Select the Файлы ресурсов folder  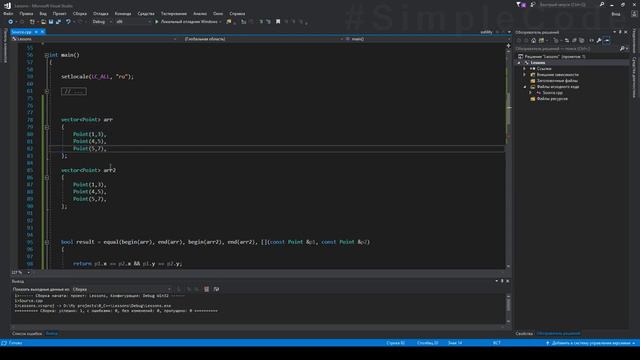(x=552, y=99)
